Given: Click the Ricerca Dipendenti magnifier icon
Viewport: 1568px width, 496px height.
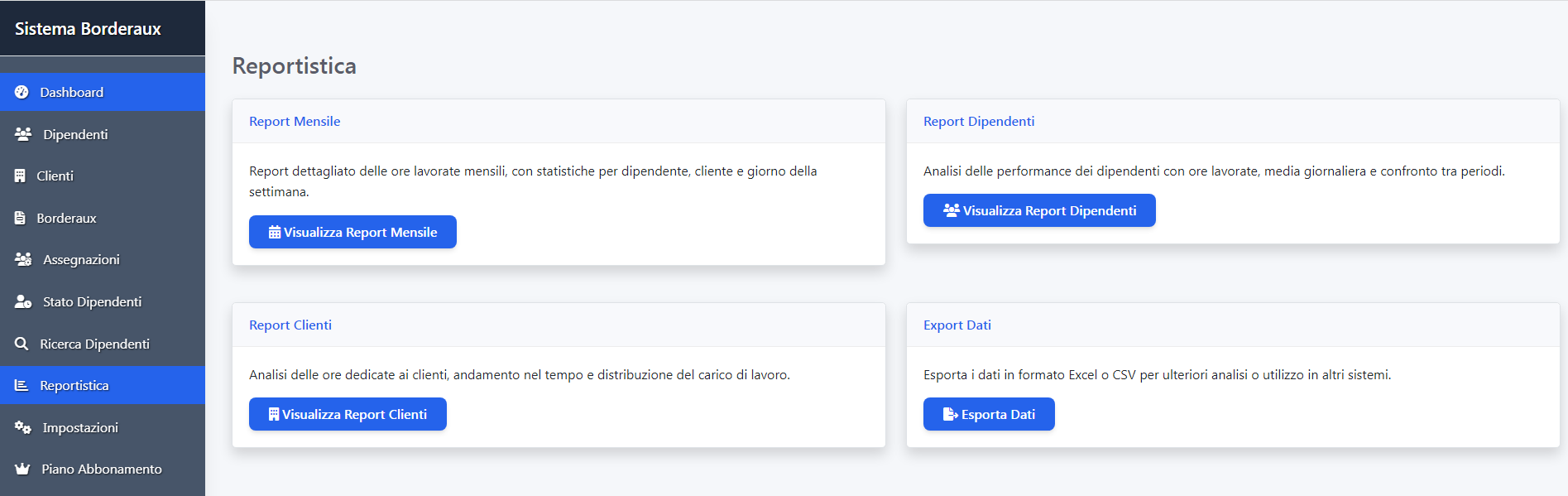Looking at the screenshot, I should tap(22, 344).
